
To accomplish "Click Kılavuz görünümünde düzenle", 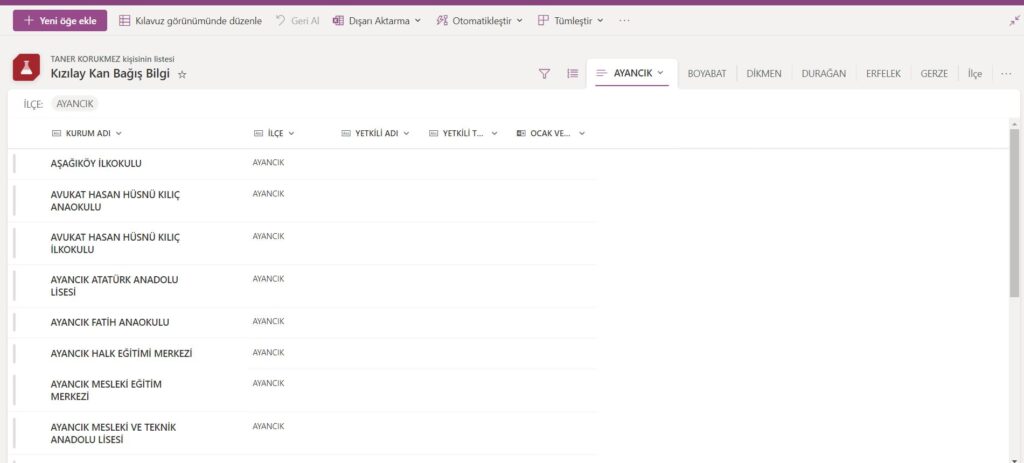I will [x=190, y=20].
